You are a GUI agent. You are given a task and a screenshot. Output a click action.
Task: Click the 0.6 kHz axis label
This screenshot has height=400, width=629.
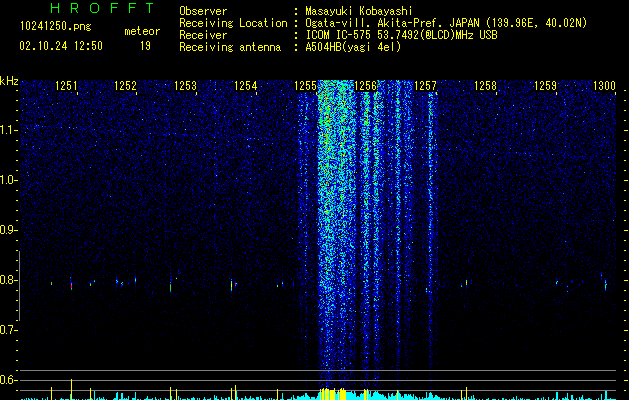pos(8,380)
